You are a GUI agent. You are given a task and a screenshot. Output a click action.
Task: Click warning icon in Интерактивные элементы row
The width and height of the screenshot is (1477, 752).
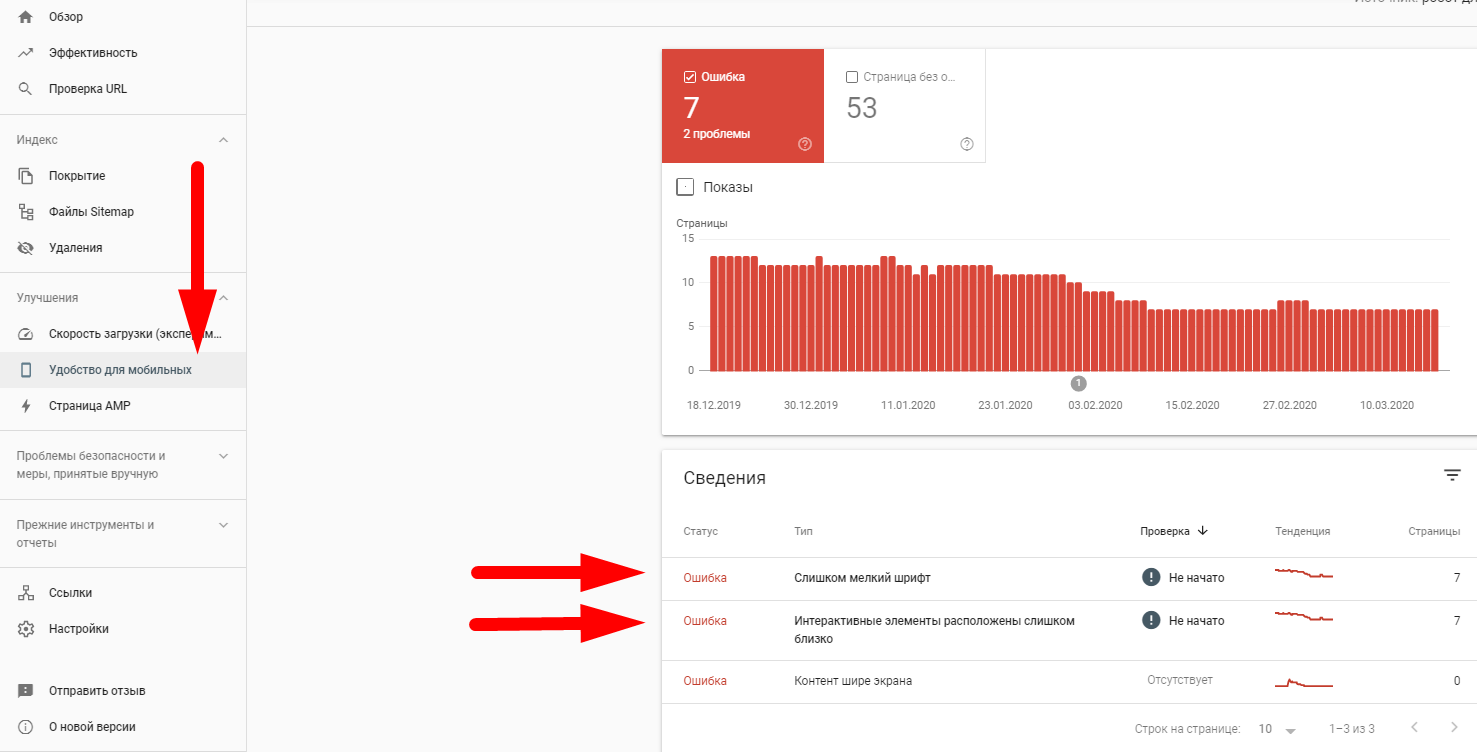[x=1151, y=620]
